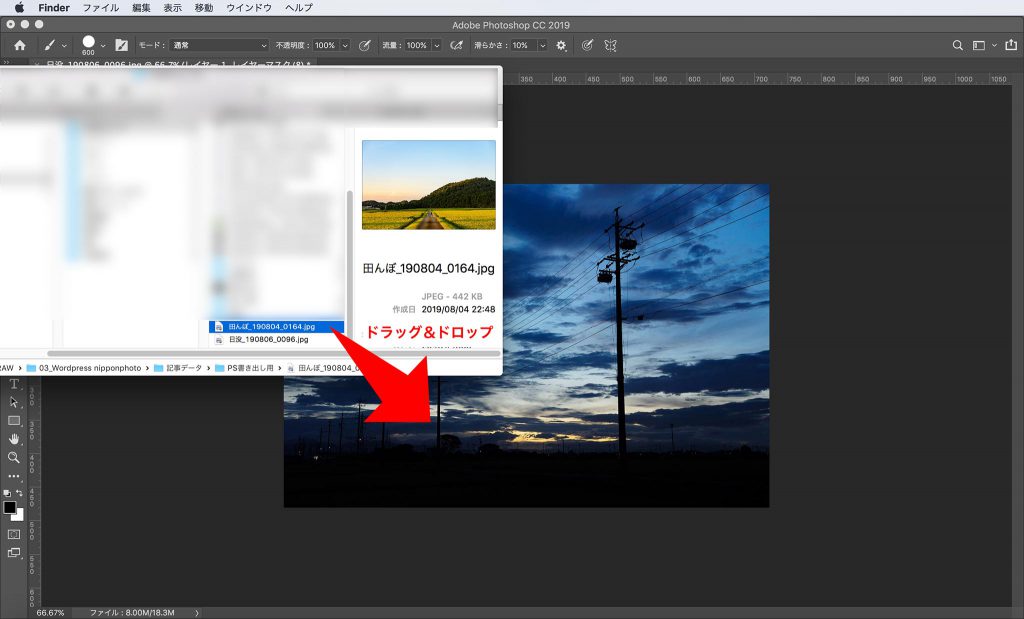Screen dimensions: 1024x619
Task: Open the 移動 menu
Action: 204,8
